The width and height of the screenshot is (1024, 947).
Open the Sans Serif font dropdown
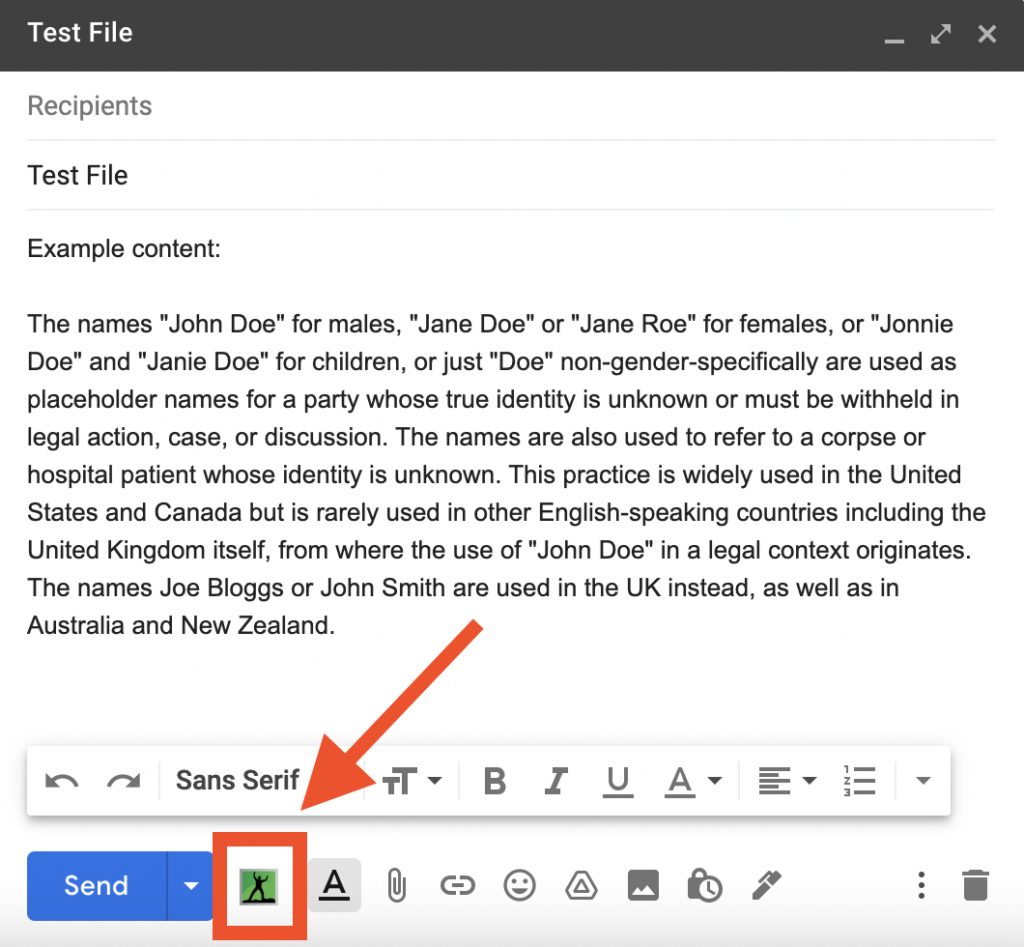coord(237,780)
